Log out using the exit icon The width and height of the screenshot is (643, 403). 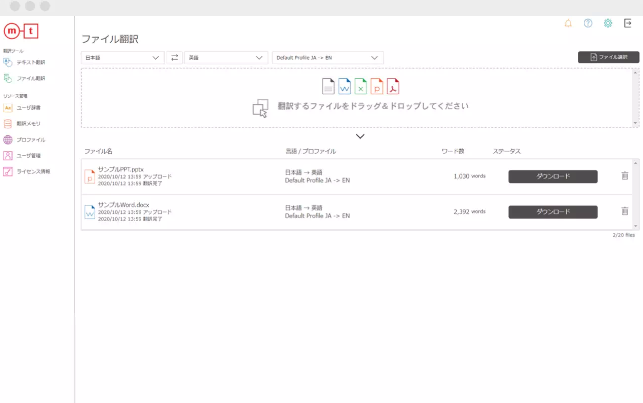[627, 23]
